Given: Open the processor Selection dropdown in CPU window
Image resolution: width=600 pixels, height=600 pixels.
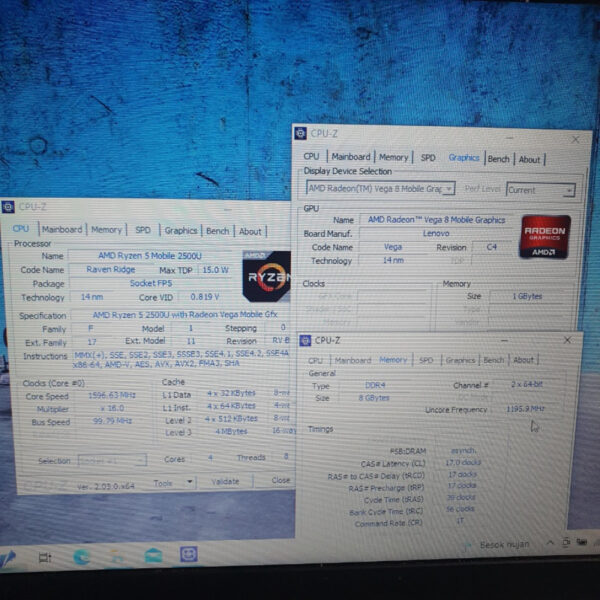Looking at the screenshot, I should click(112, 460).
